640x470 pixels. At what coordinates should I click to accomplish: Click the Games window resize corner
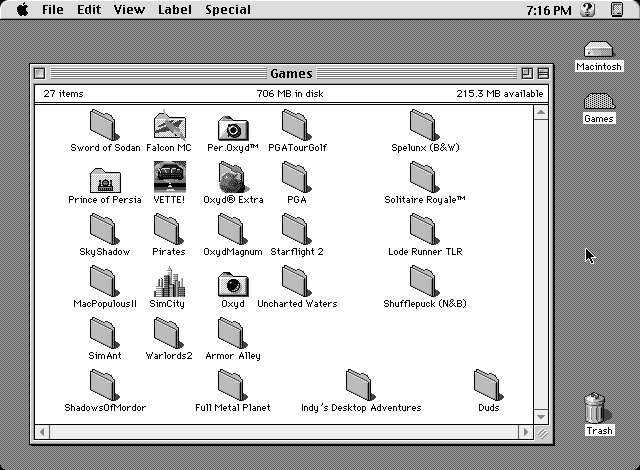542,432
